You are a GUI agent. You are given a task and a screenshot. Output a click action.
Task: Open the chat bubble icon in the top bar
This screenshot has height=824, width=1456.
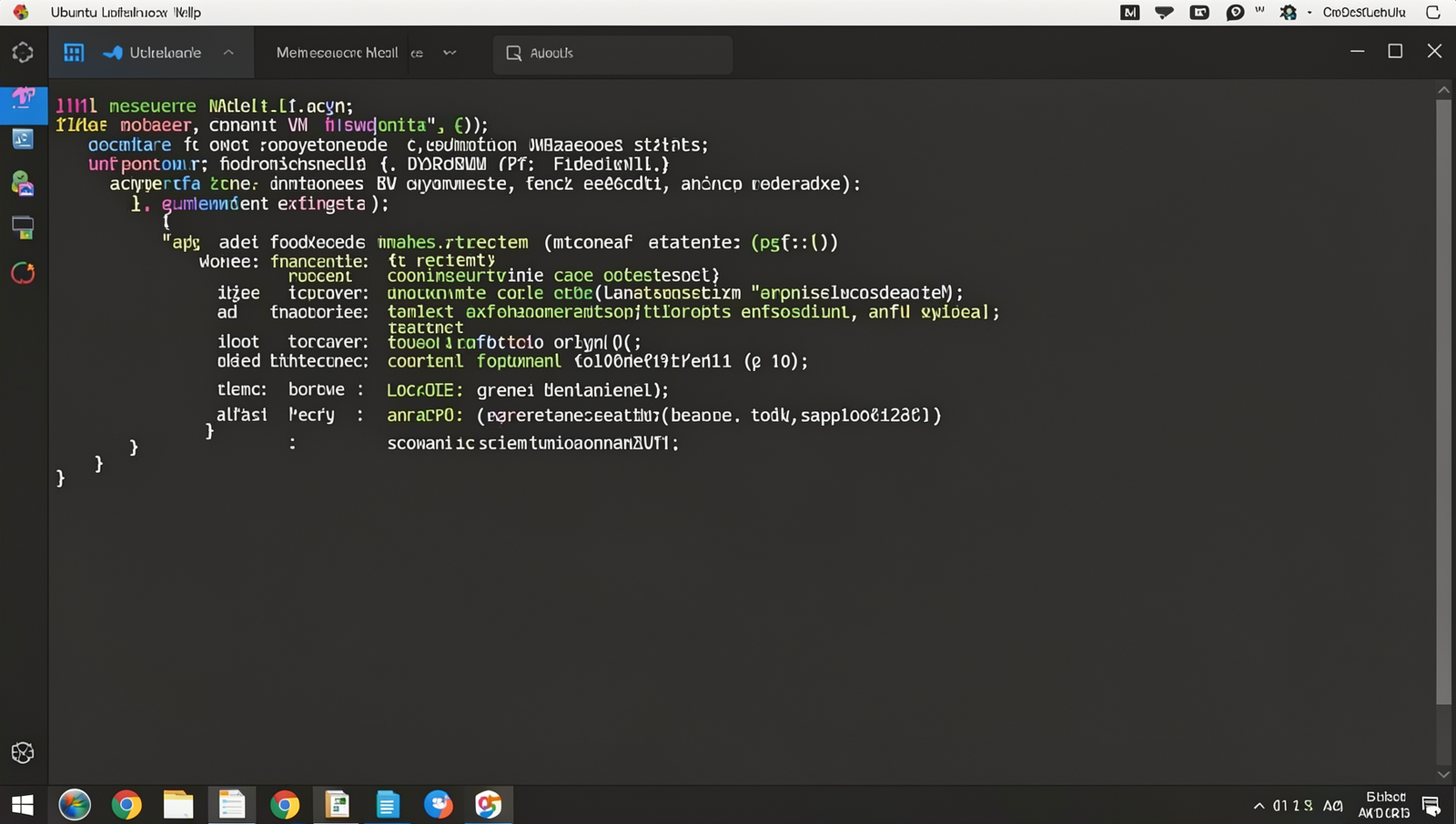click(1235, 13)
